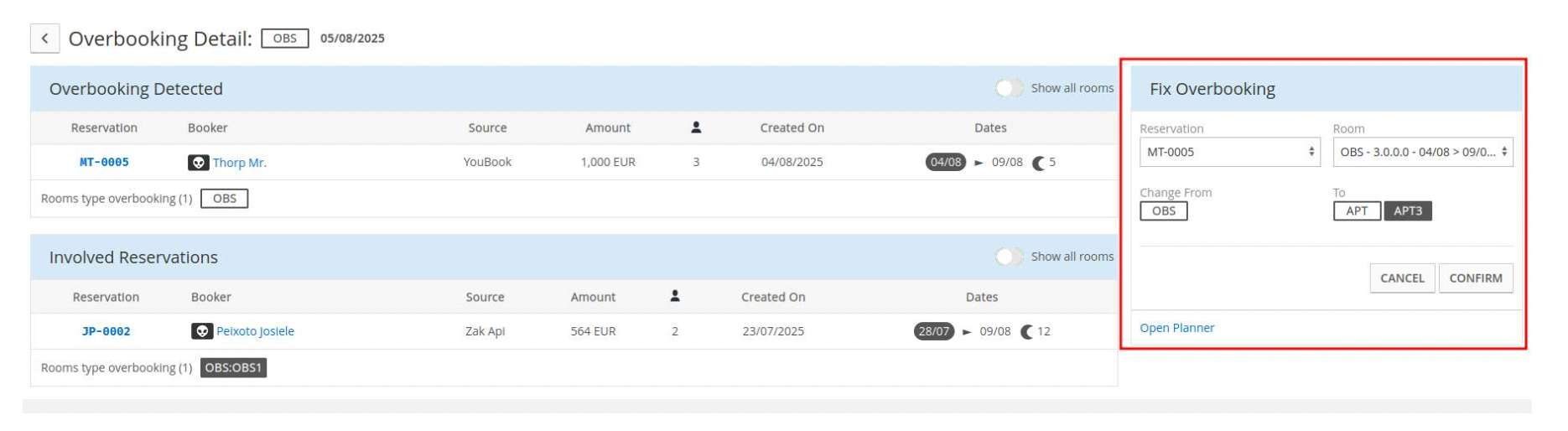Click the guests person icon in Overbooking Detected header
Image resolution: width=1568 pixels, height=431 pixels.
pos(696,127)
